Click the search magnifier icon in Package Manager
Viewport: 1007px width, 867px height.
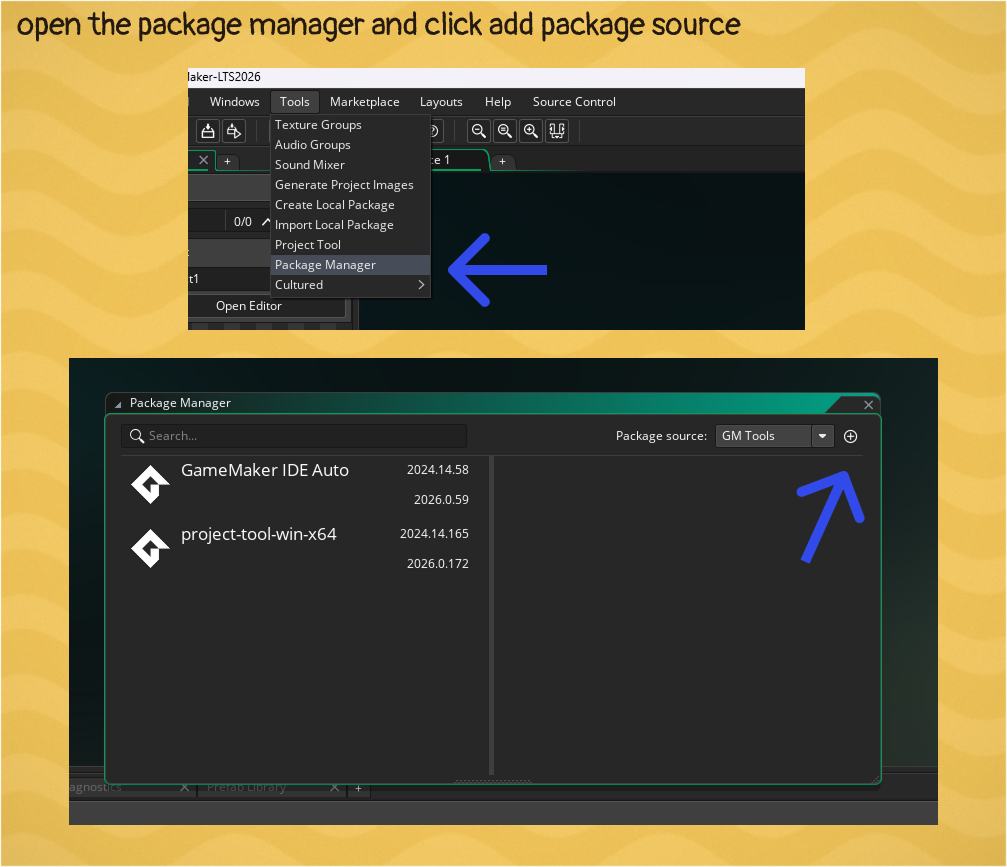coord(136,435)
